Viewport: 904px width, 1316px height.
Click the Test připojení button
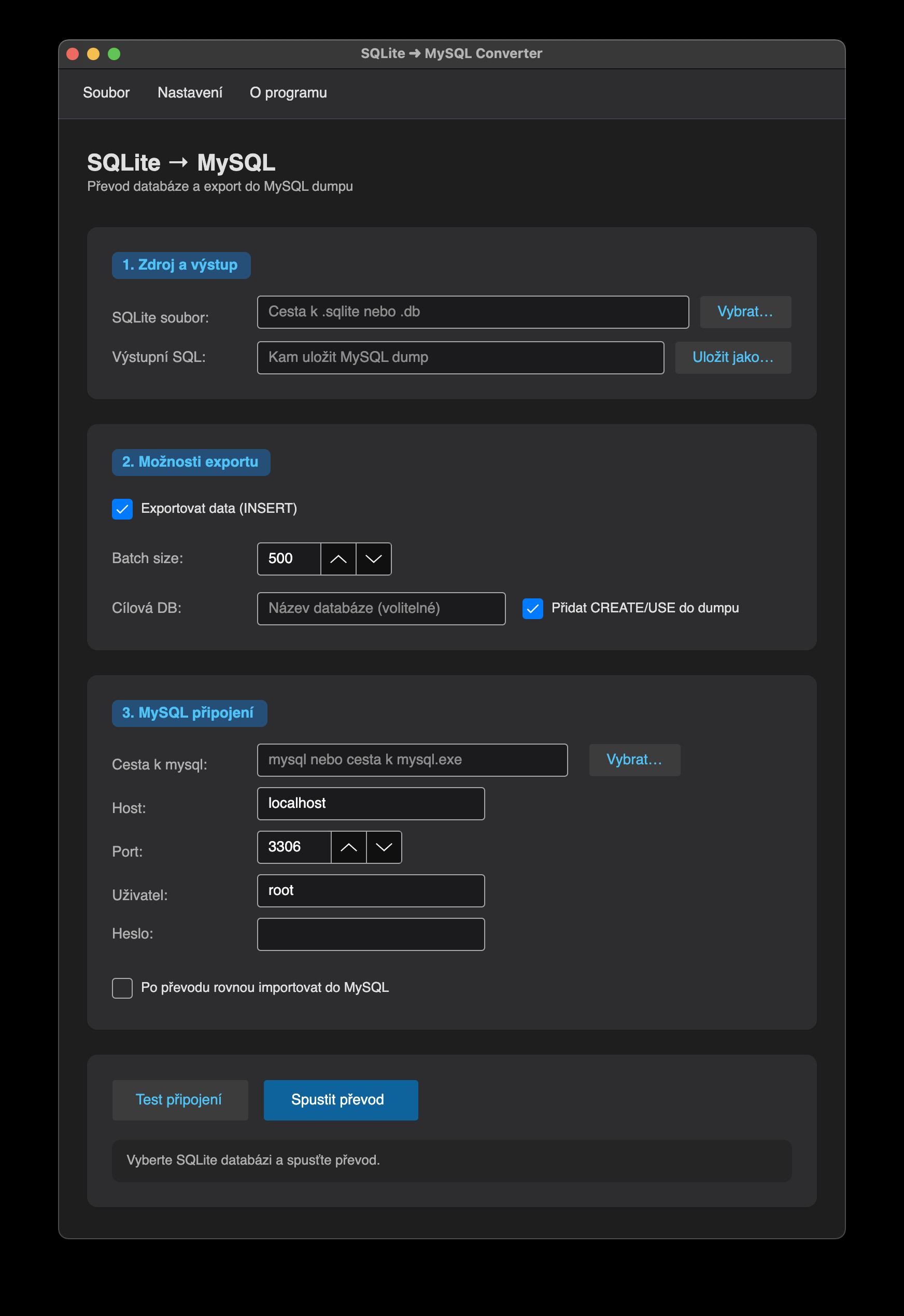click(180, 1100)
